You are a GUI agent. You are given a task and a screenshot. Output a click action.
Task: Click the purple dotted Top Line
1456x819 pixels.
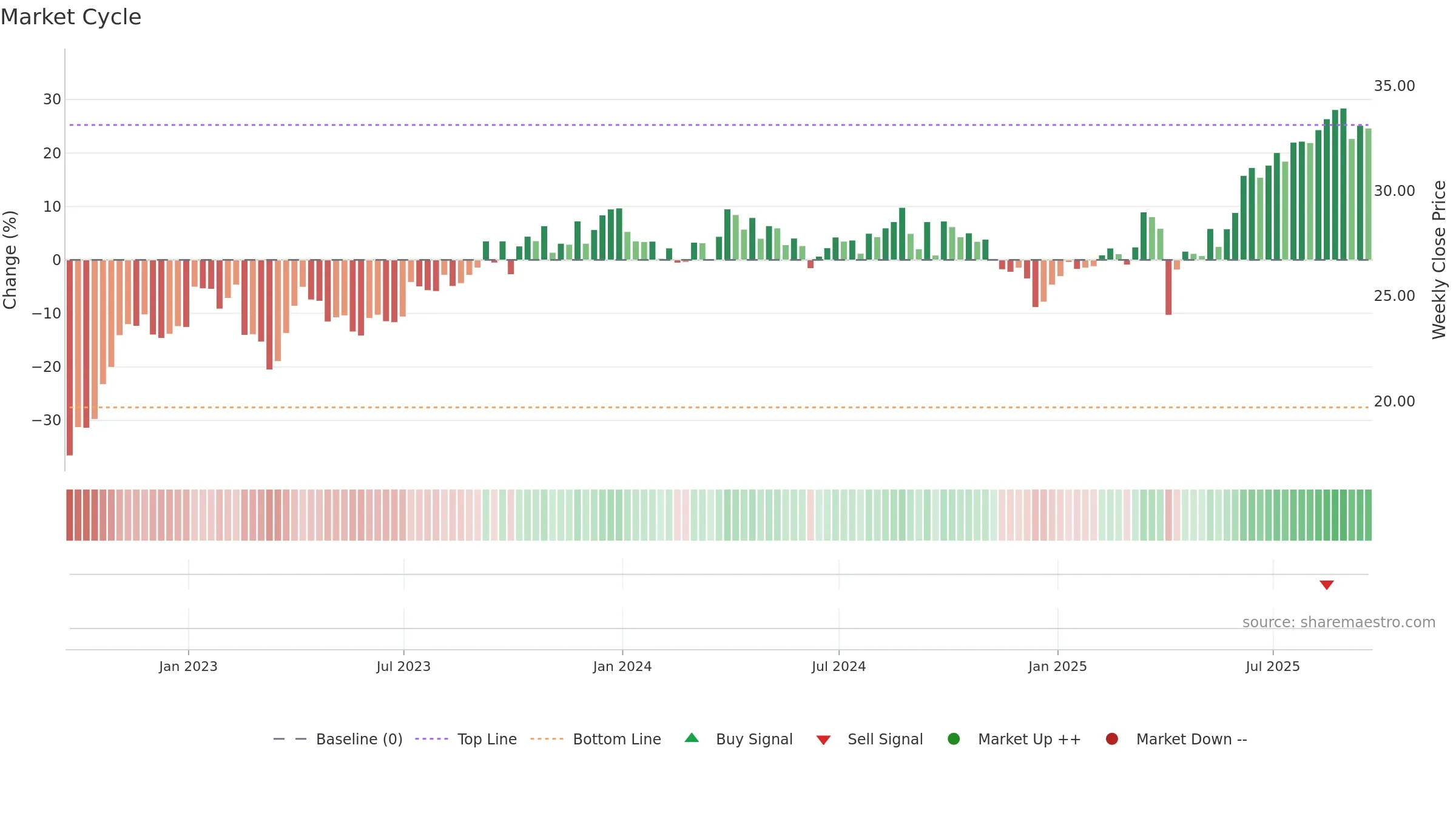719,125
